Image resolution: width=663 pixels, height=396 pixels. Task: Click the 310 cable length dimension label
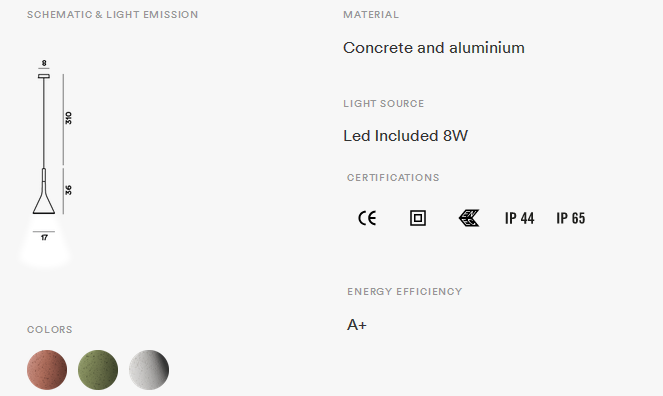(x=68, y=118)
